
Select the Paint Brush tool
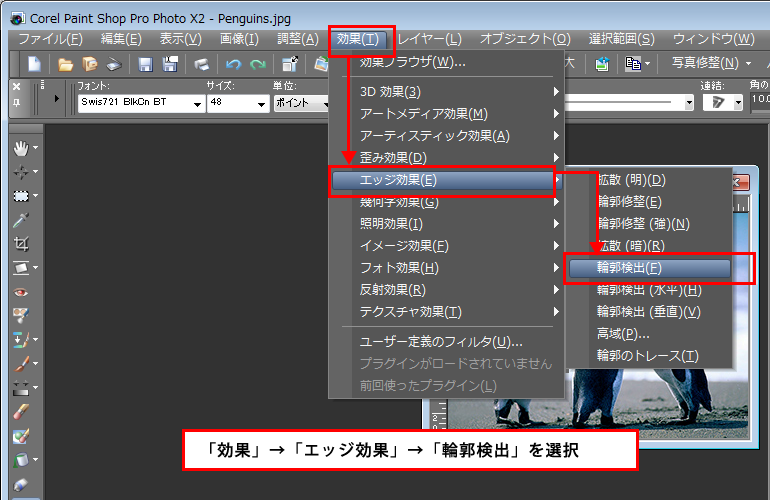(x=21, y=363)
